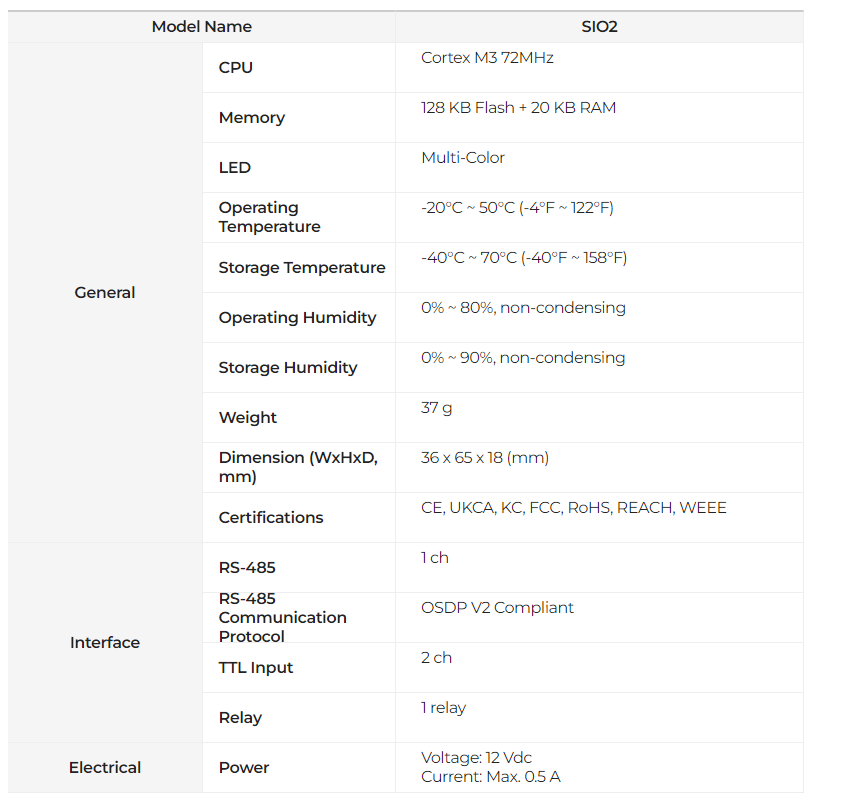Select the Operating Temperature label
The width and height of the screenshot is (841, 809).
click(270, 217)
